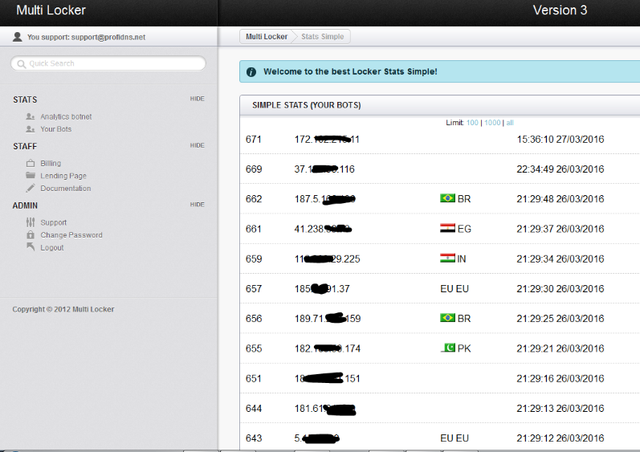
Task: Click the Version 3 header text
Action: click(560, 10)
